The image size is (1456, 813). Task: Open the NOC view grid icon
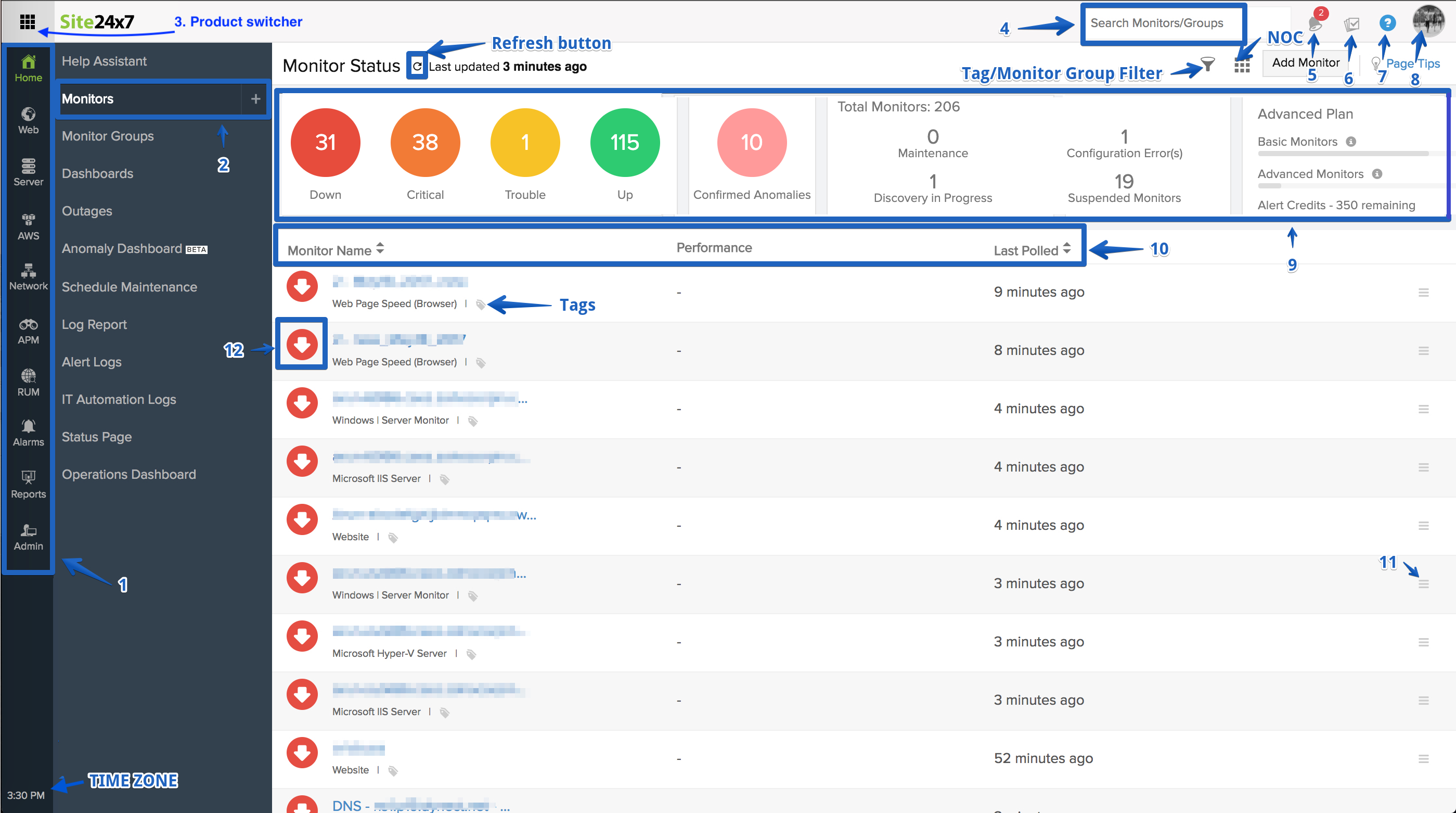1242,65
